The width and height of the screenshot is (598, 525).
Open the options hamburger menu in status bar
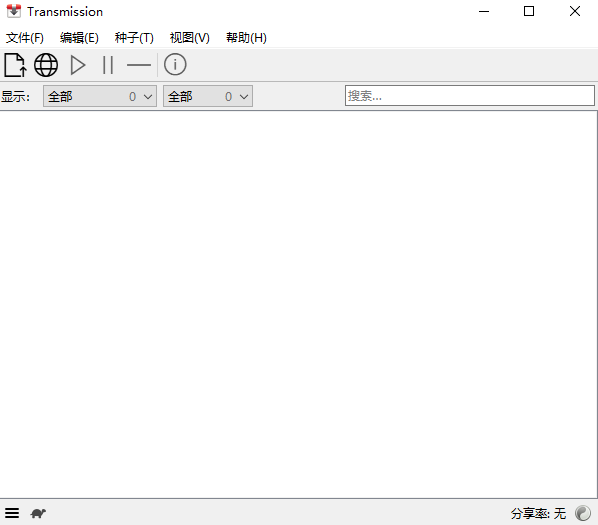[x=12, y=513]
